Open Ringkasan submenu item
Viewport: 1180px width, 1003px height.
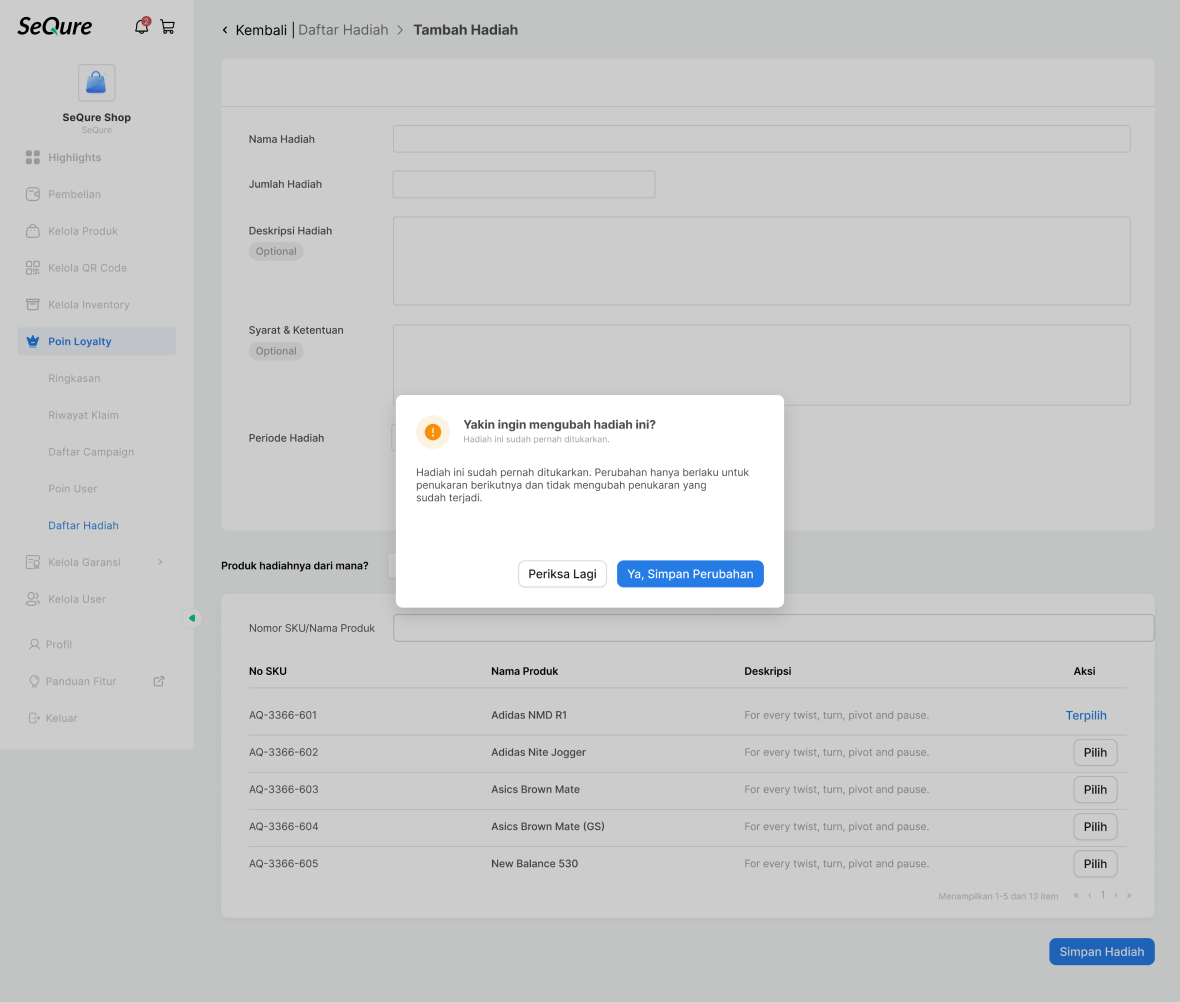(74, 378)
